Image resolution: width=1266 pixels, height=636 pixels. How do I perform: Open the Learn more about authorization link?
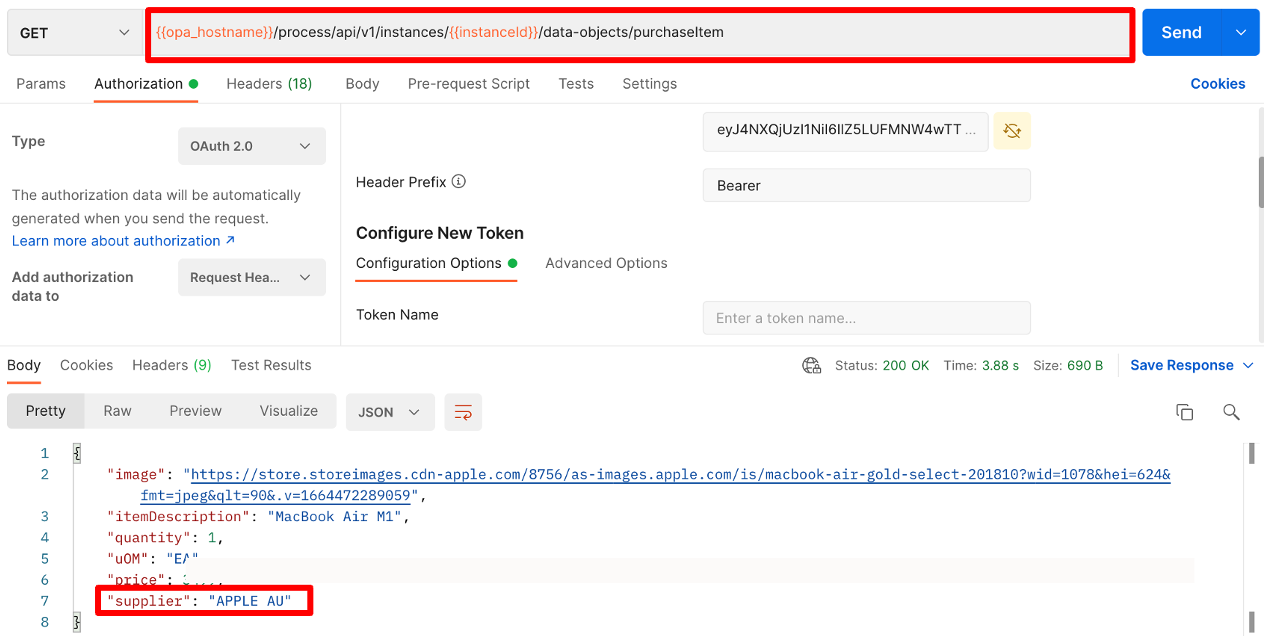click(x=115, y=240)
